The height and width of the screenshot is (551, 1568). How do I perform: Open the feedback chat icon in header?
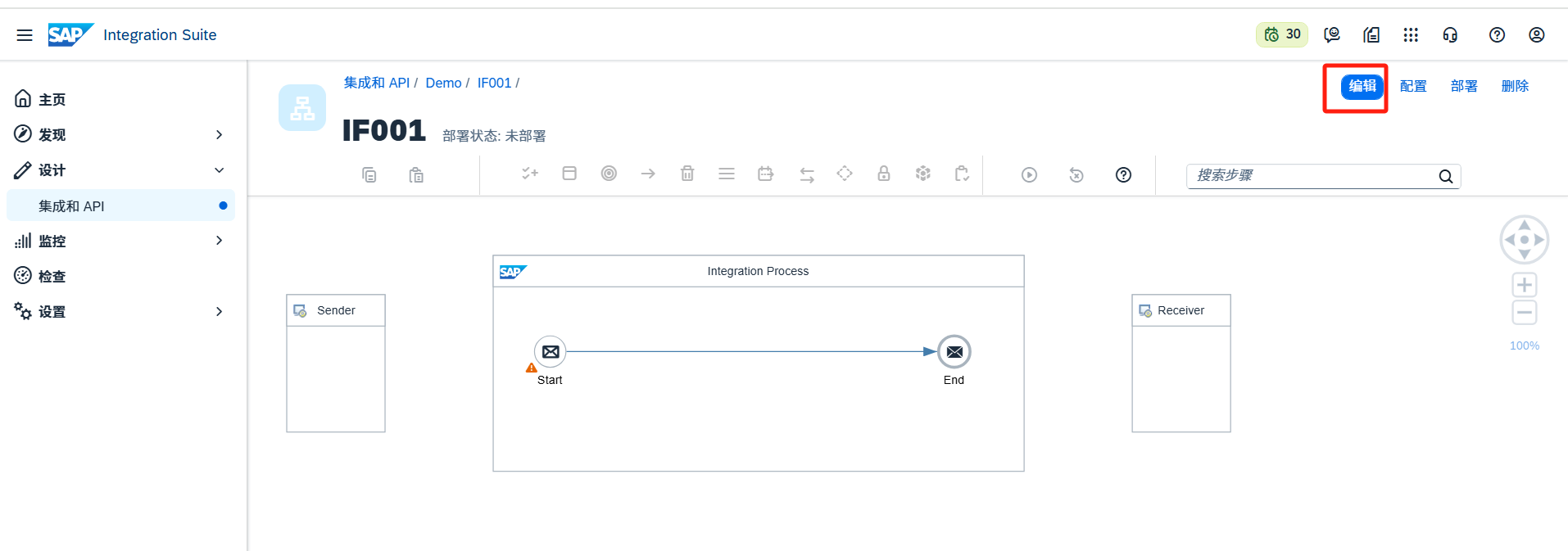coord(1332,34)
